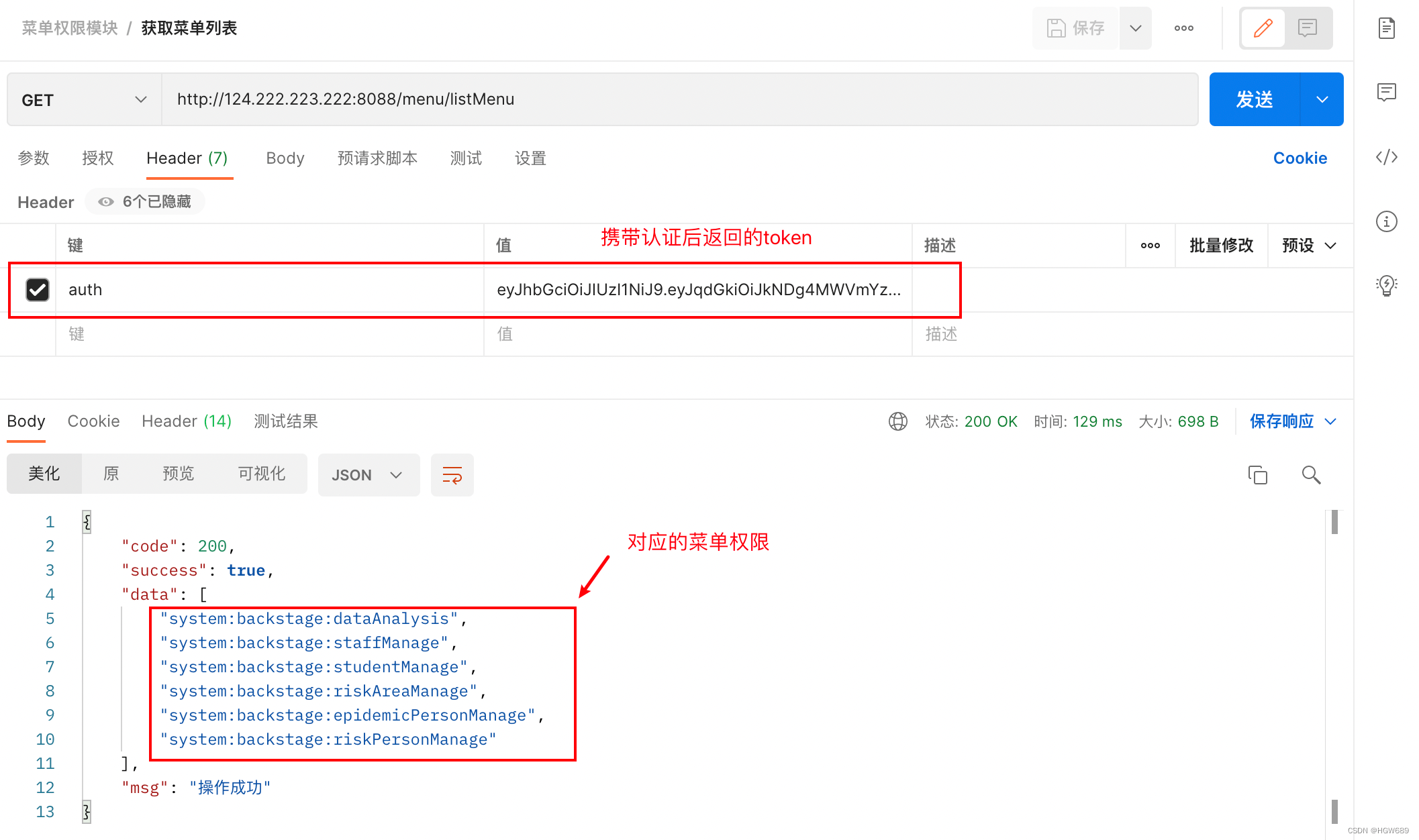This screenshot has height=840, width=1419.
Task: Switch to the 参数 tab
Action: point(34,158)
